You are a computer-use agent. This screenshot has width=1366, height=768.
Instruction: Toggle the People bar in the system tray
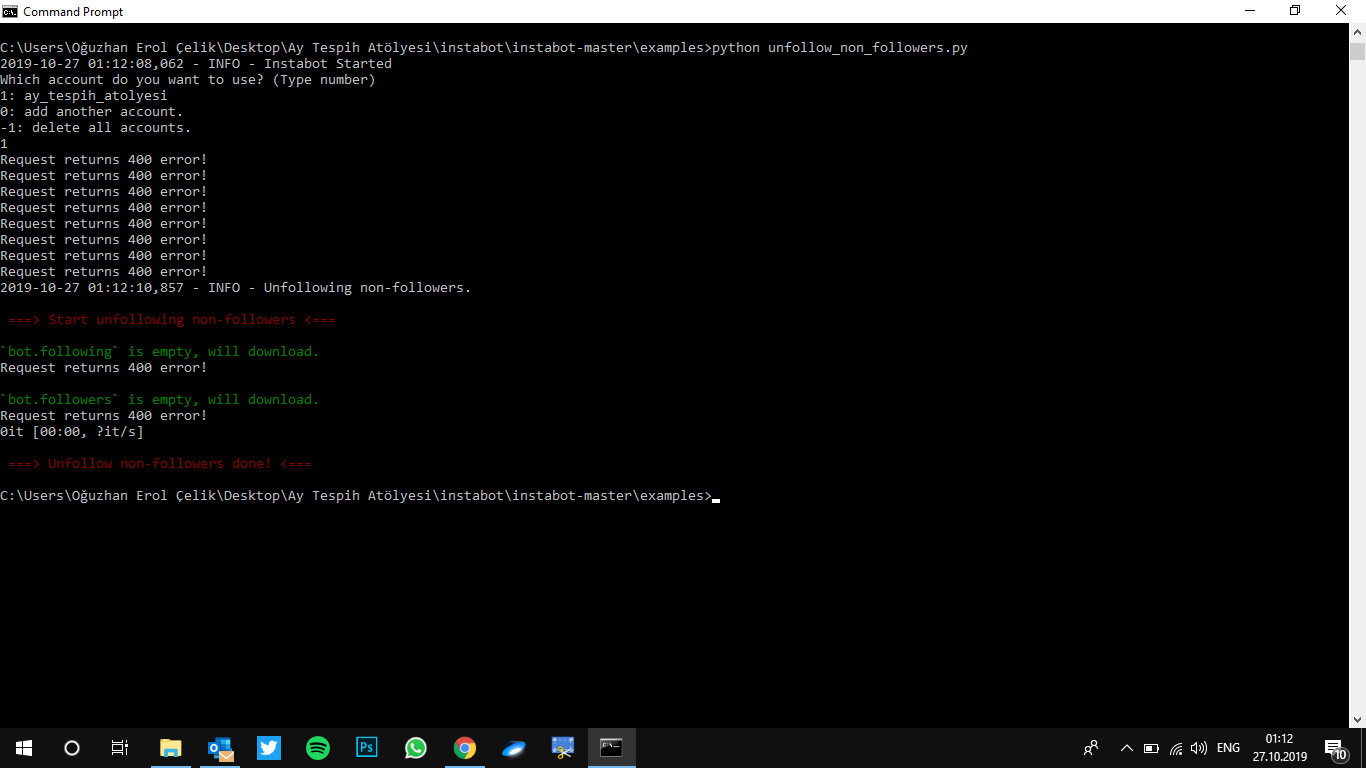coord(1091,747)
